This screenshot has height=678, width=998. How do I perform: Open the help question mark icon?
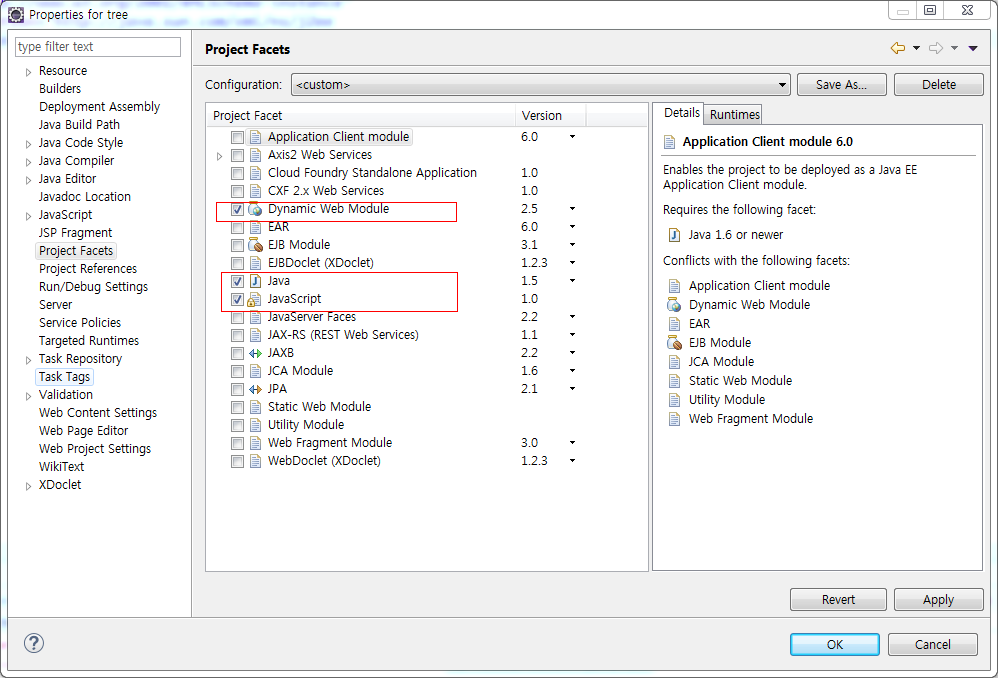pyautogui.click(x=34, y=643)
